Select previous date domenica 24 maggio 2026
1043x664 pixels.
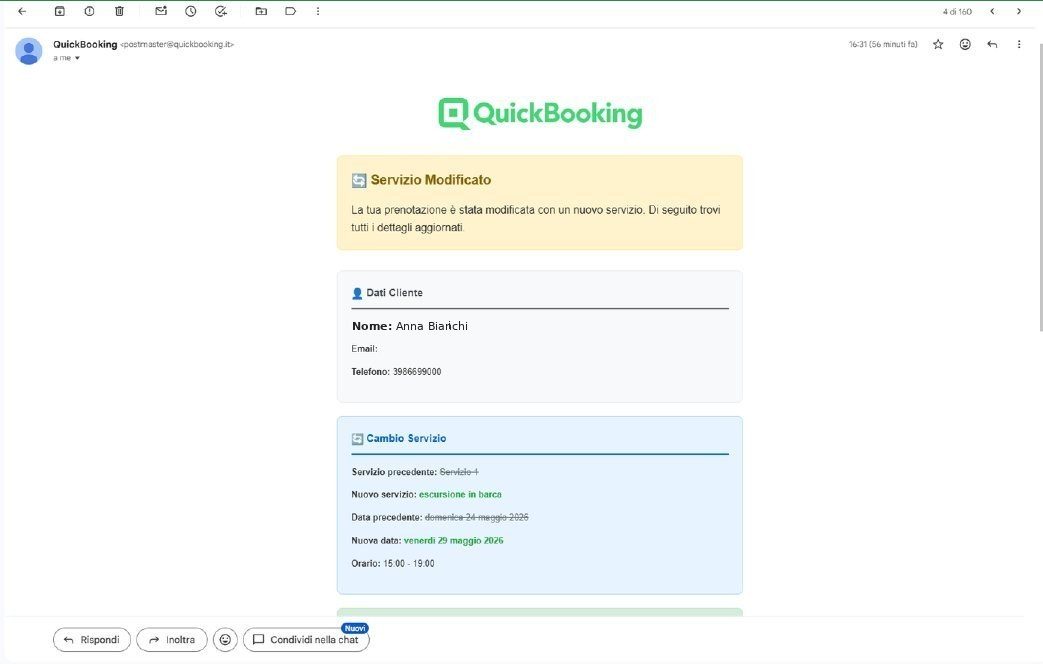click(x=477, y=518)
